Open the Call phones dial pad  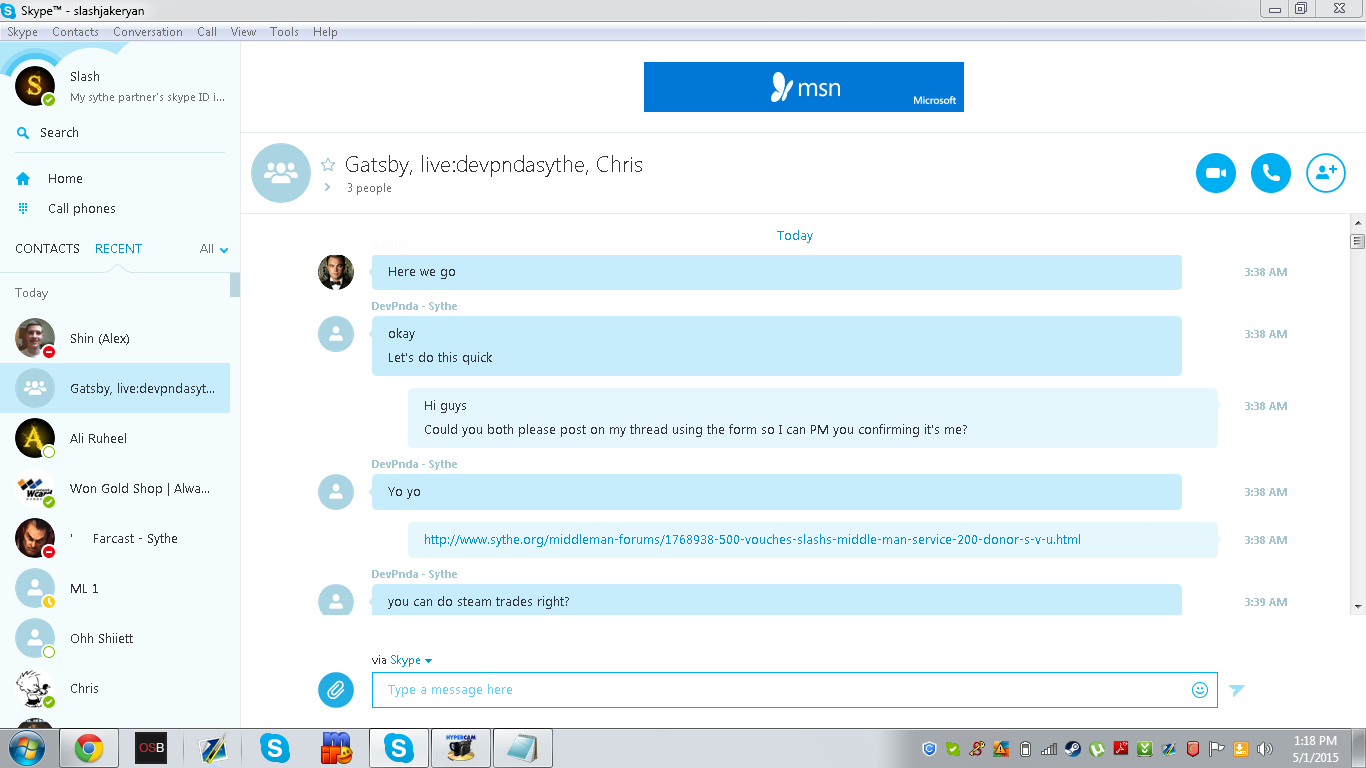click(x=81, y=209)
